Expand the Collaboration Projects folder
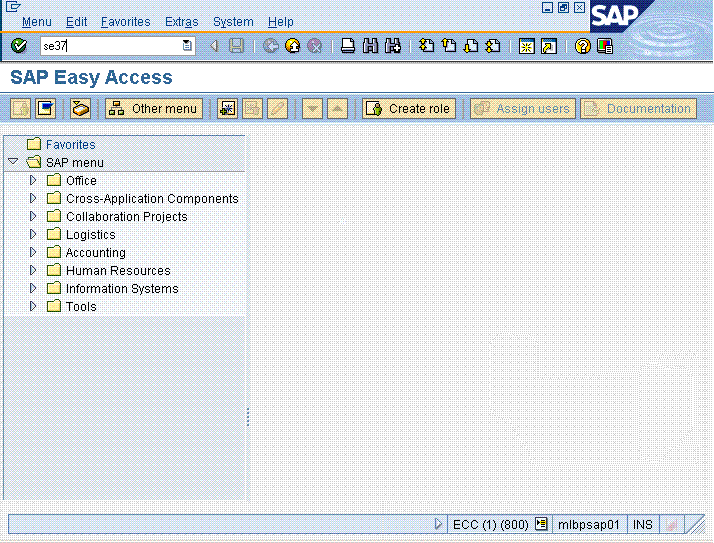Viewport: 714px width, 543px height. click(x=33, y=216)
